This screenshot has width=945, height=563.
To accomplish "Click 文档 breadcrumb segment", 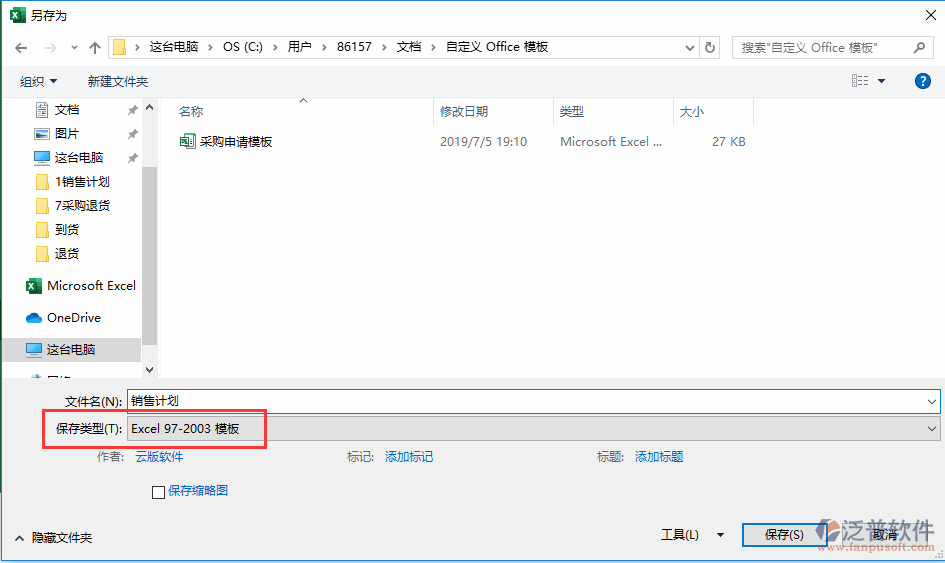I will click(409, 47).
